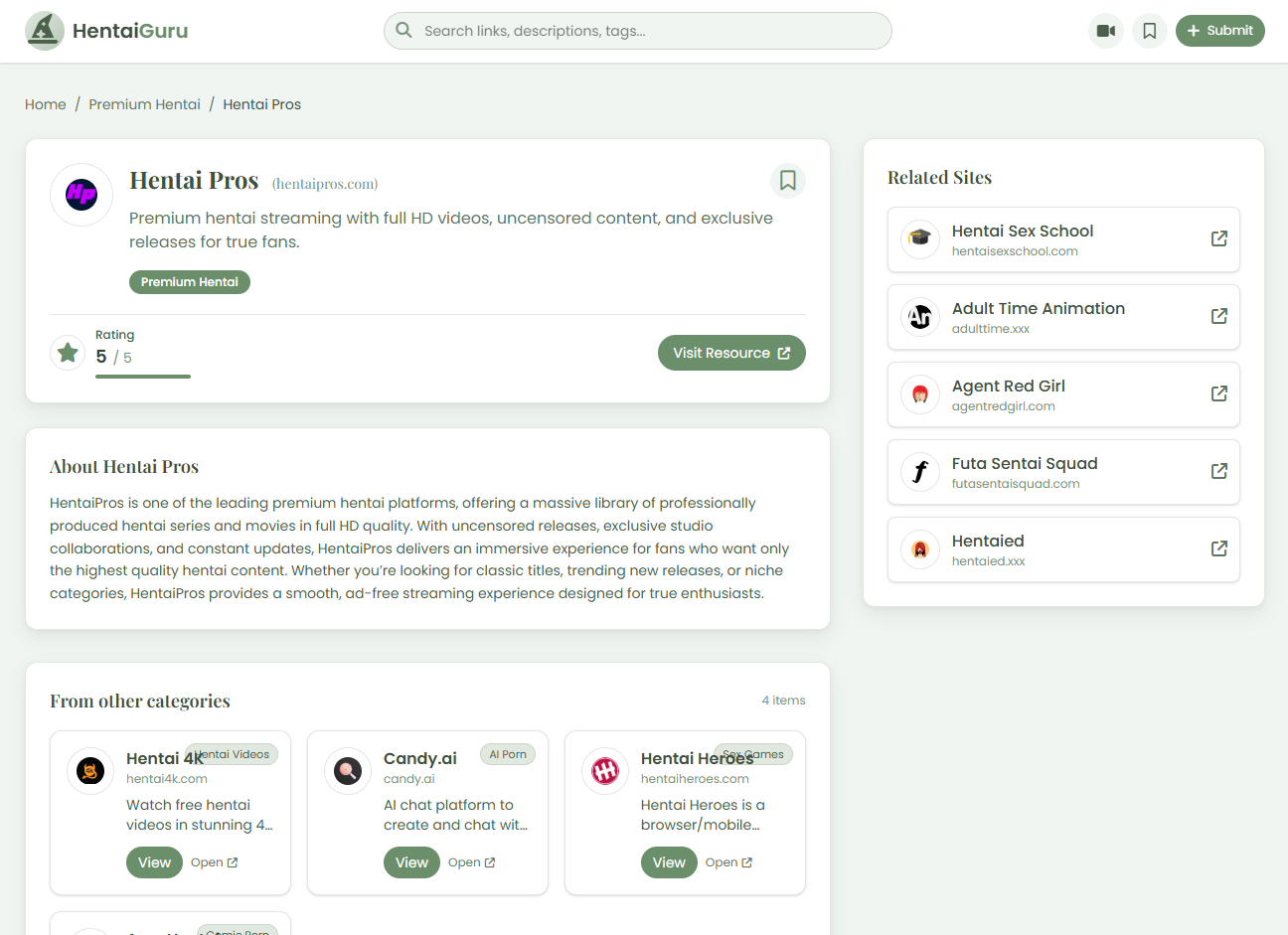Open Futa Sentai Squad related site
Viewport: 1288px width, 935px height.
1063,472
